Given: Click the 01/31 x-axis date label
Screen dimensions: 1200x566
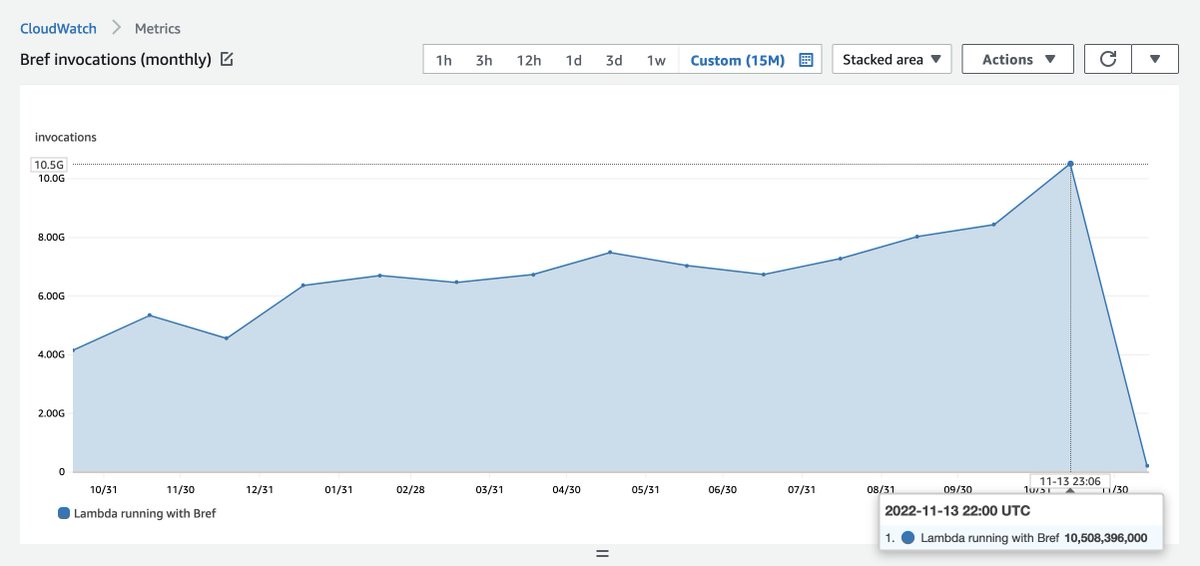Looking at the screenshot, I should point(338,490).
